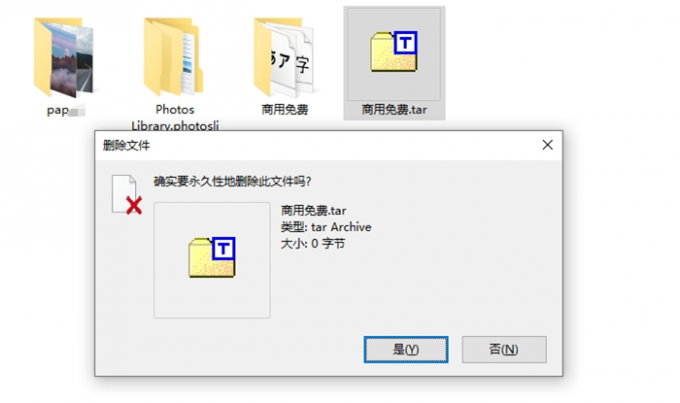Select the 商用免费 folder icon with font pages
680x403 pixels.
tap(284, 57)
